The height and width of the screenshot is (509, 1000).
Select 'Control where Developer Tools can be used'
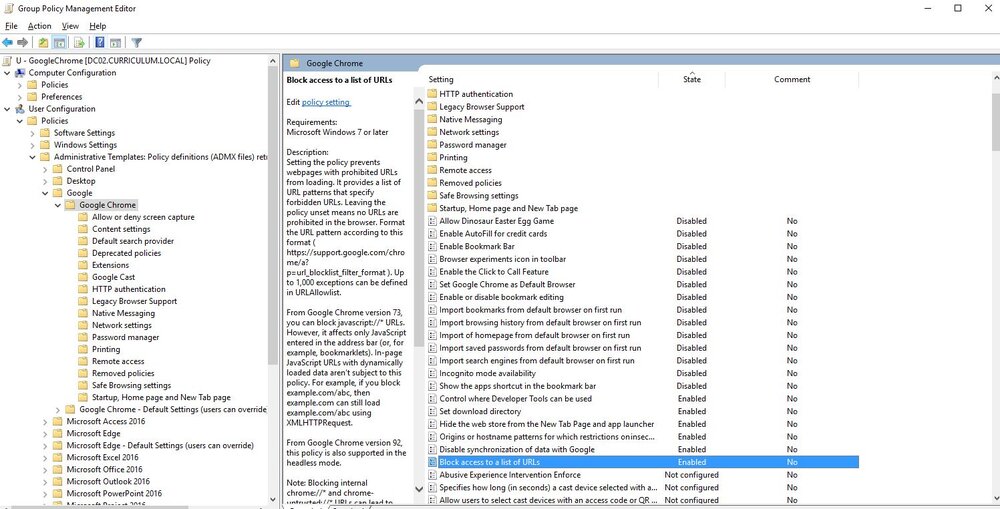coord(515,399)
